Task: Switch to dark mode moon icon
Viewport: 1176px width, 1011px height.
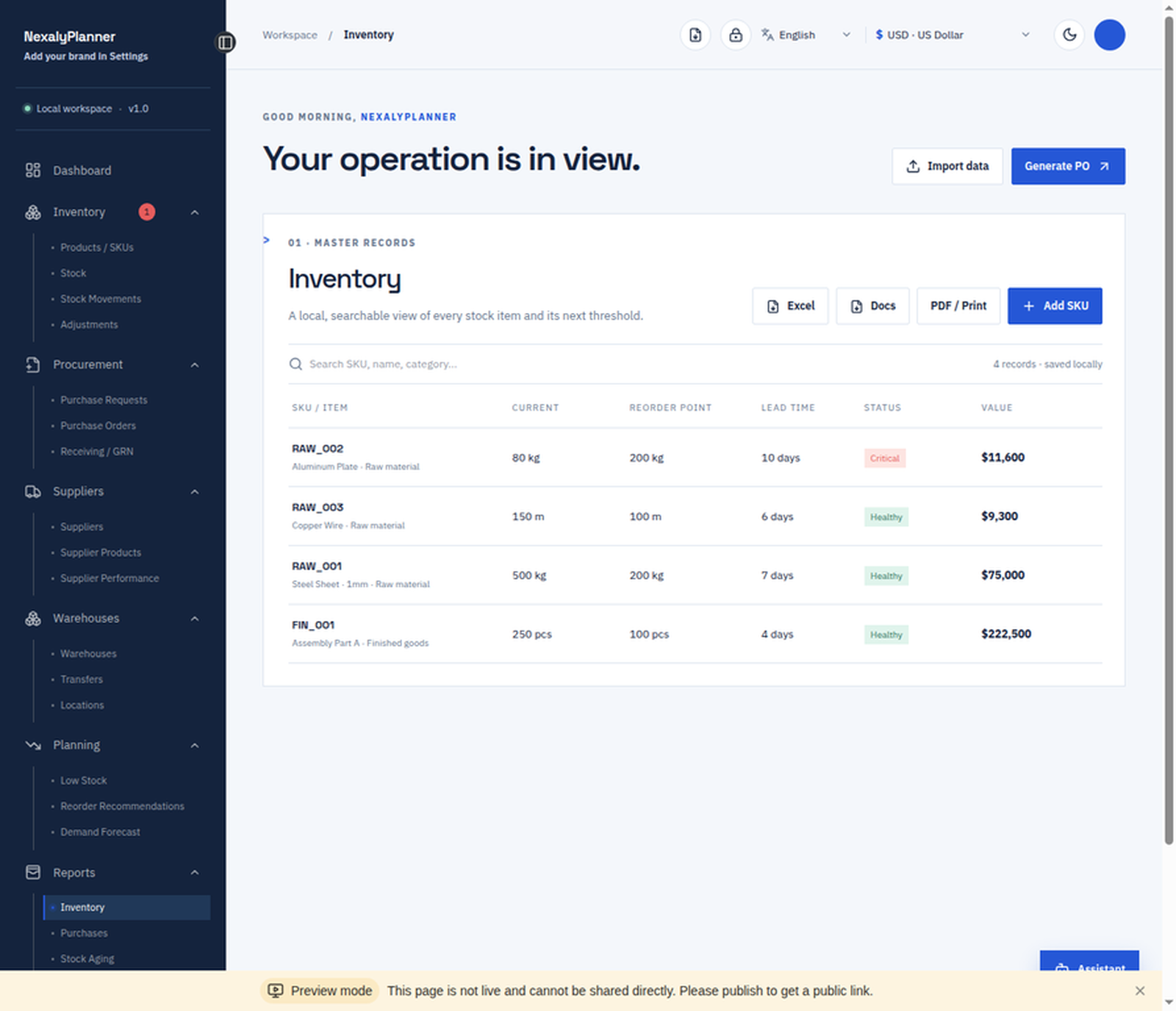Action: click(x=1069, y=35)
